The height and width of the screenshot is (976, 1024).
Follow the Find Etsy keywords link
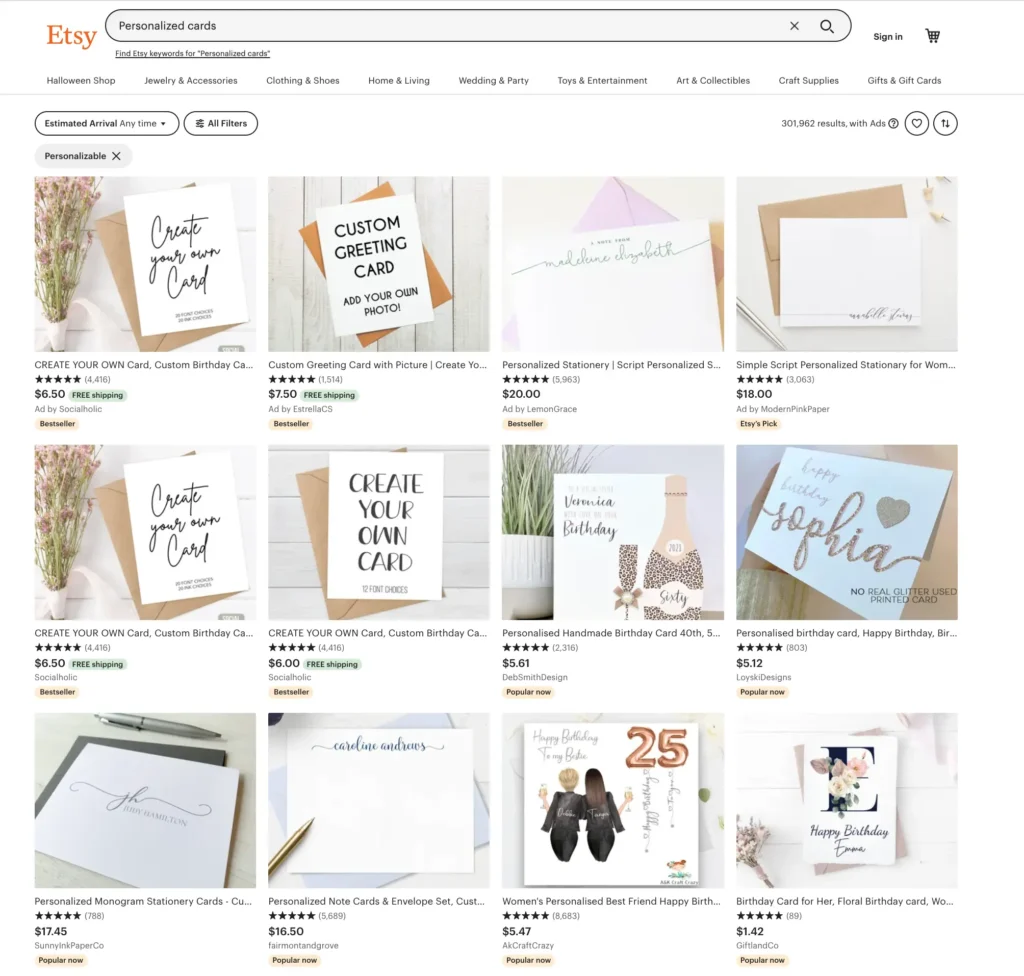click(x=193, y=54)
